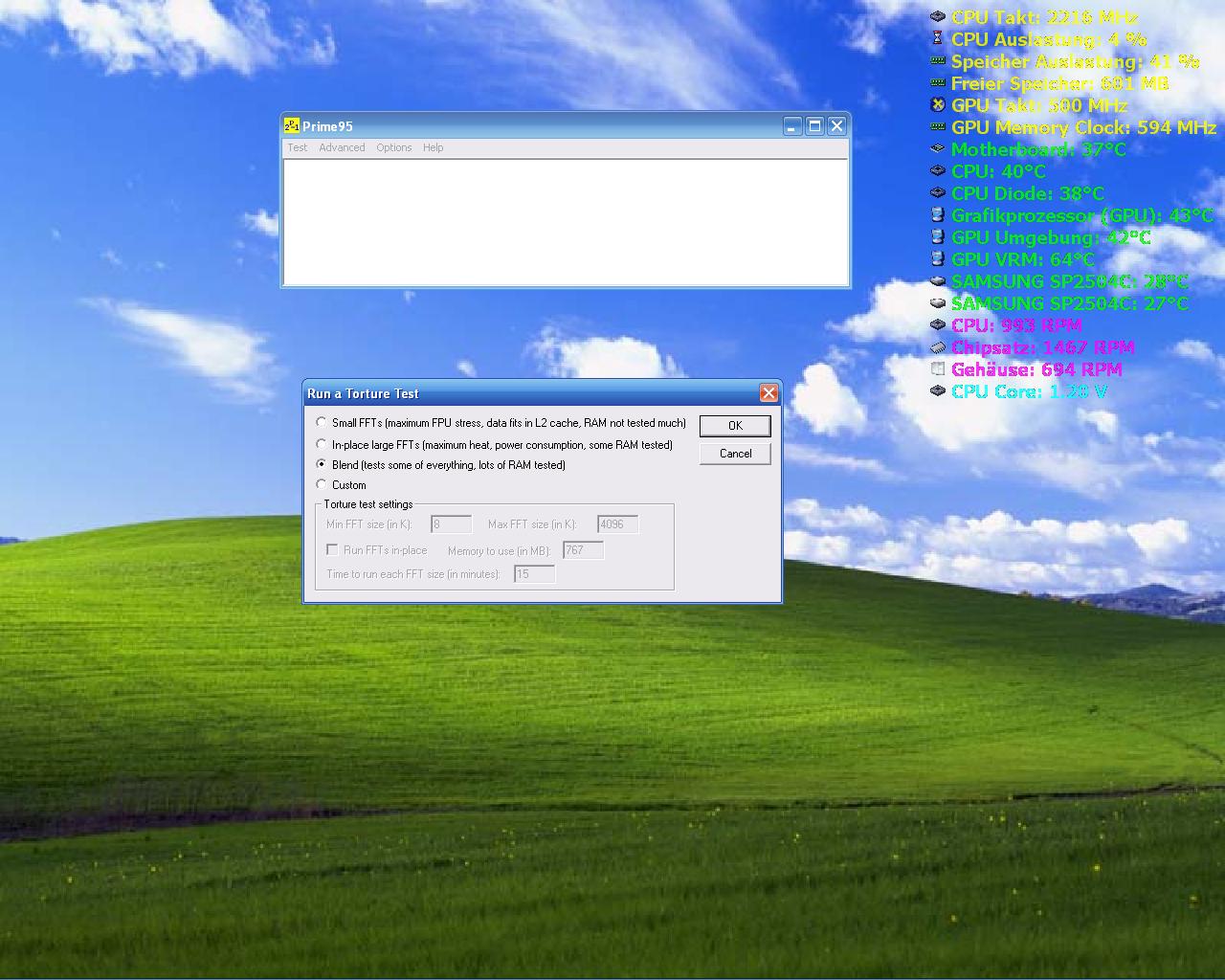This screenshot has height=980, width=1225.
Task: Click the SAMSUNG SP2504C 28°C drive icon
Action: pyautogui.click(x=938, y=280)
